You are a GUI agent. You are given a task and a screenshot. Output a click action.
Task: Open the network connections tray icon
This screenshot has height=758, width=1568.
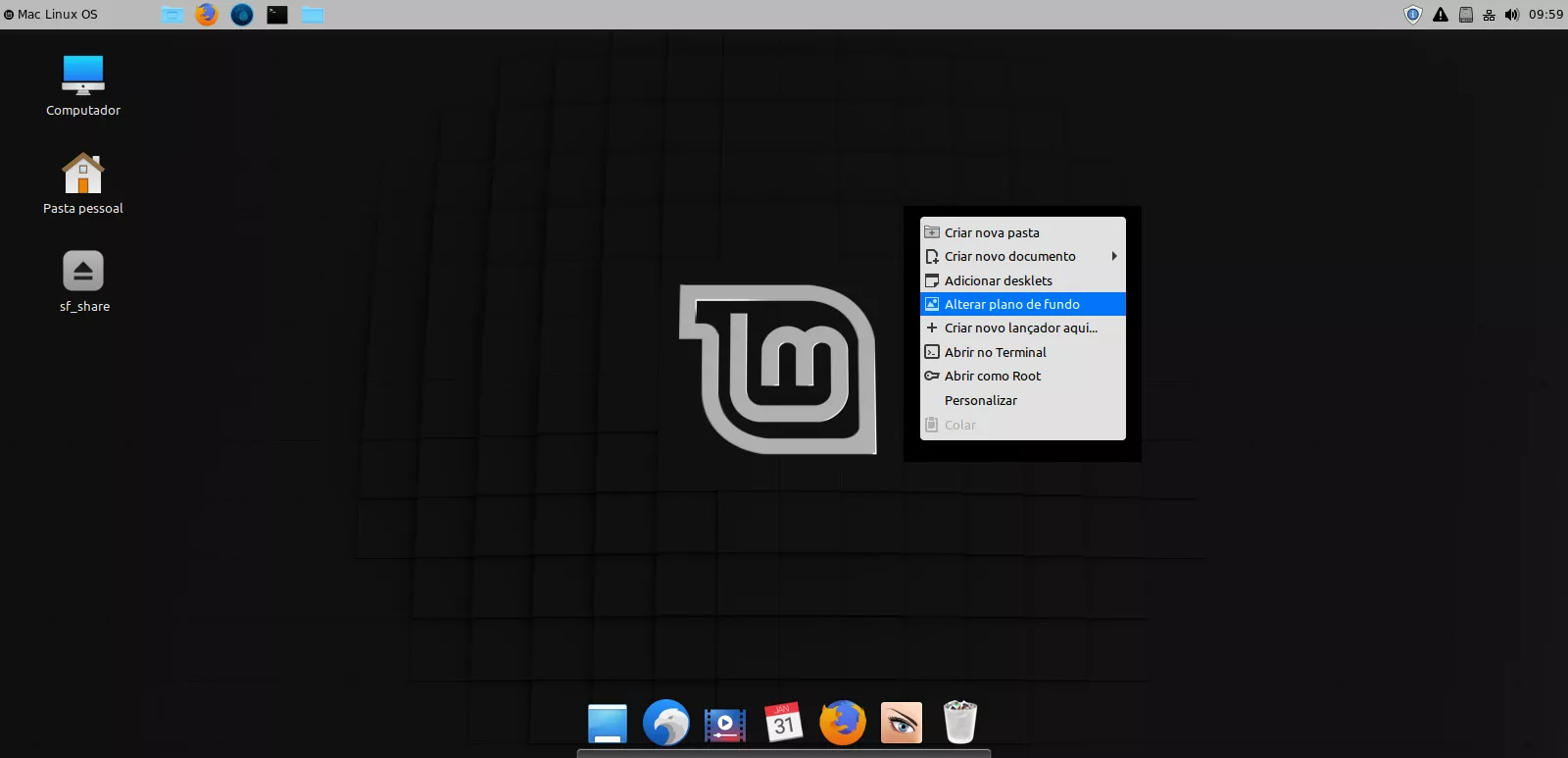point(1489,15)
